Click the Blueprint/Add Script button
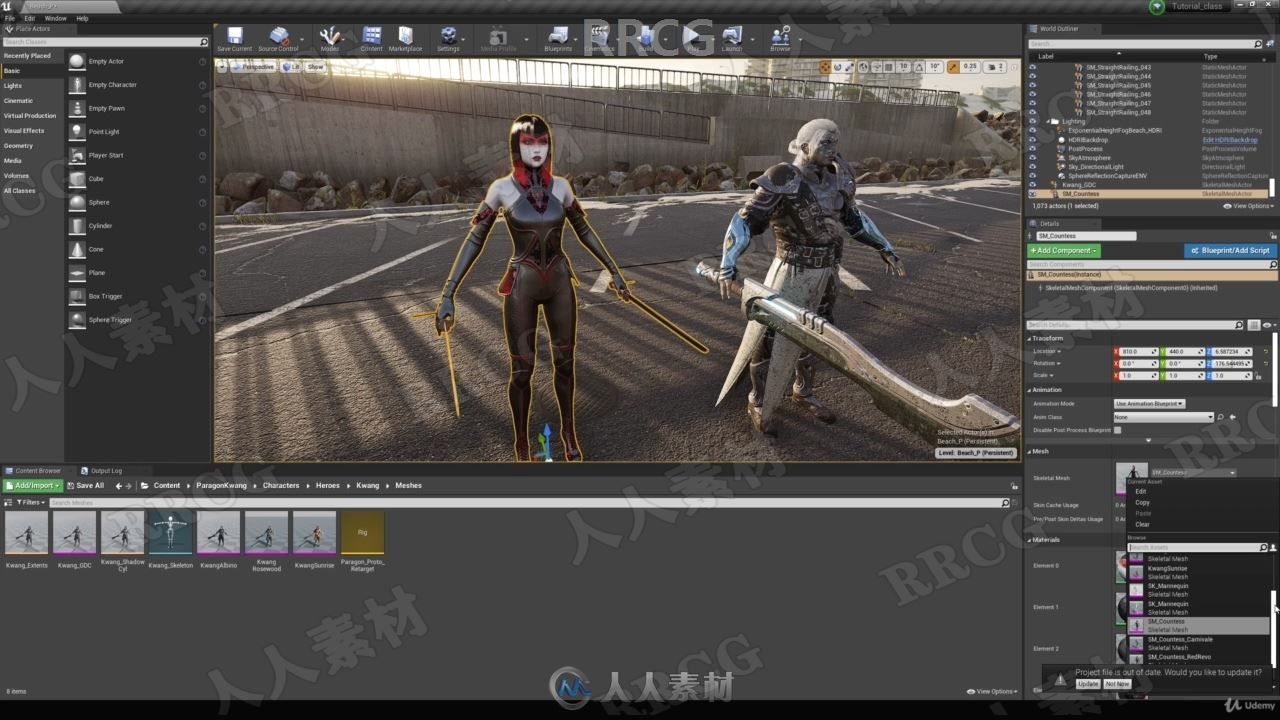 1230,251
